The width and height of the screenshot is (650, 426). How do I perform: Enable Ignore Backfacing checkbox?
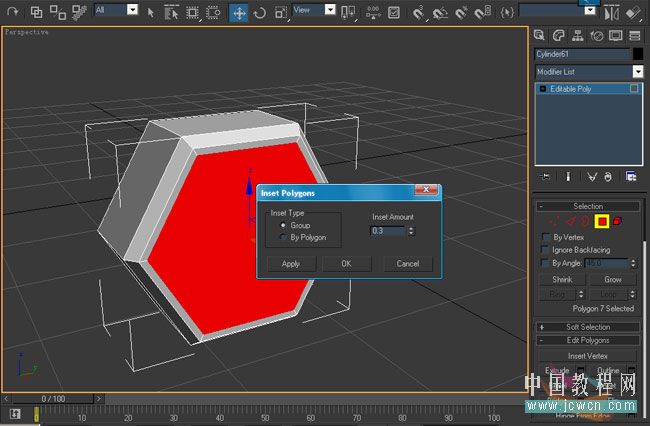pyautogui.click(x=545, y=250)
